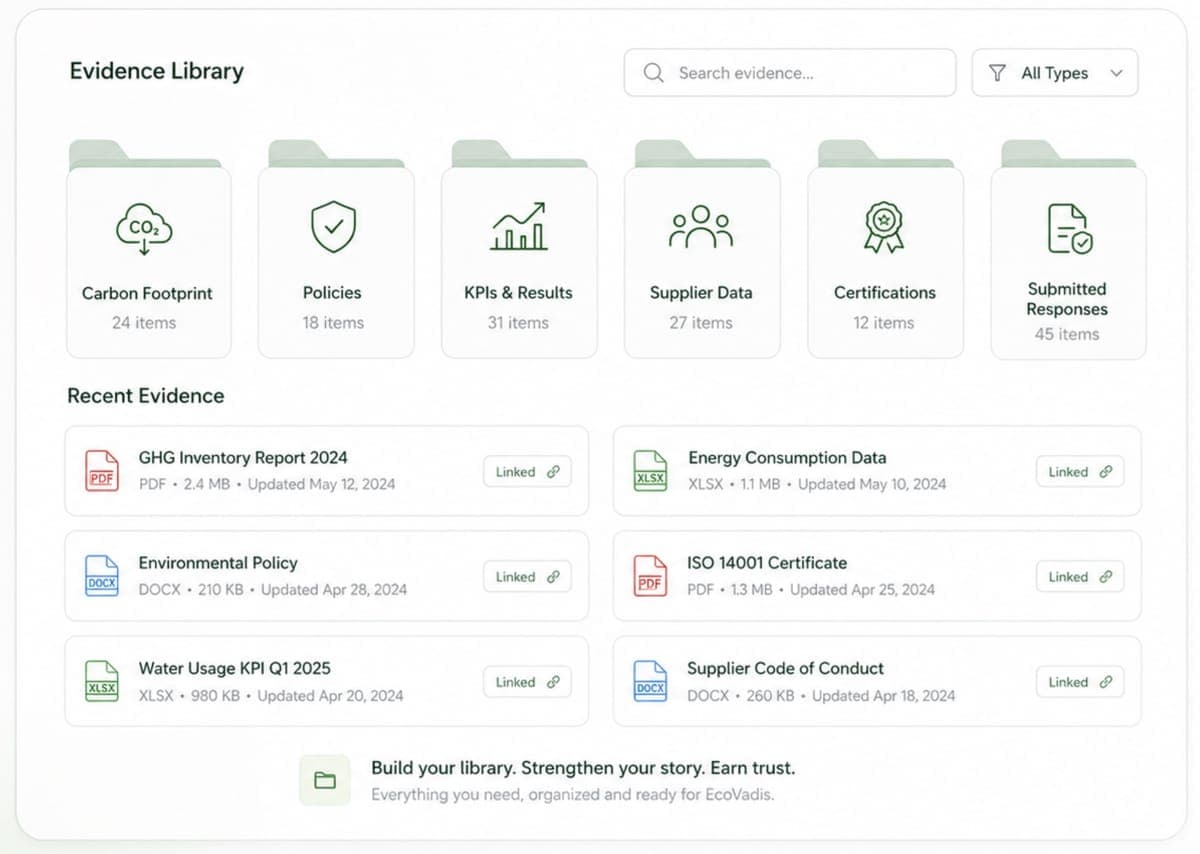Click the "12 items" count
Image resolution: width=1200 pixels, height=854 pixels.
click(x=884, y=323)
